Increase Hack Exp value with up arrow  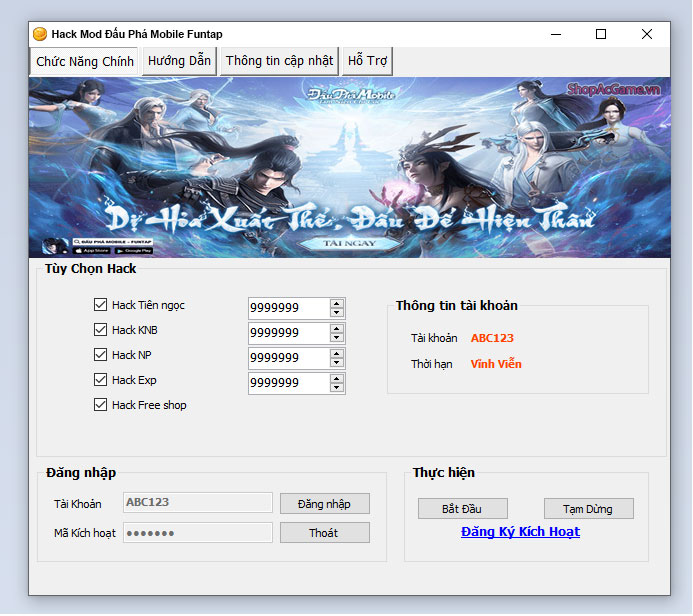[x=337, y=379]
